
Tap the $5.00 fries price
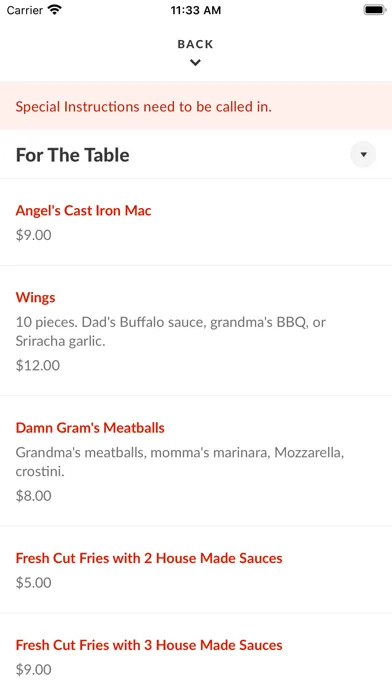coord(34,582)
